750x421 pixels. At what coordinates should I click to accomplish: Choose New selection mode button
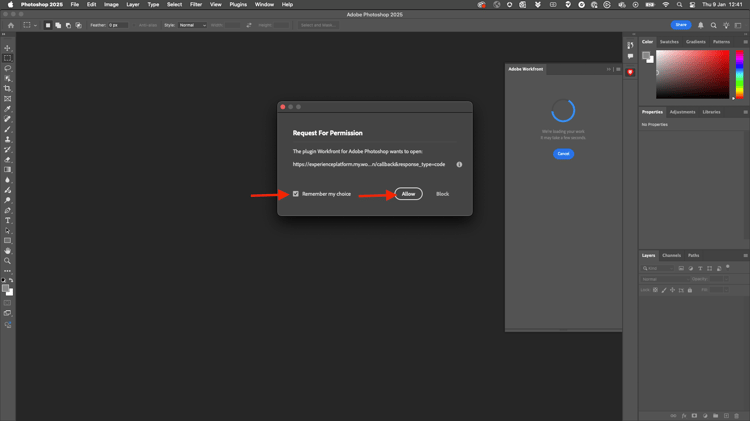pyautogui.click(x=48, y=25)
